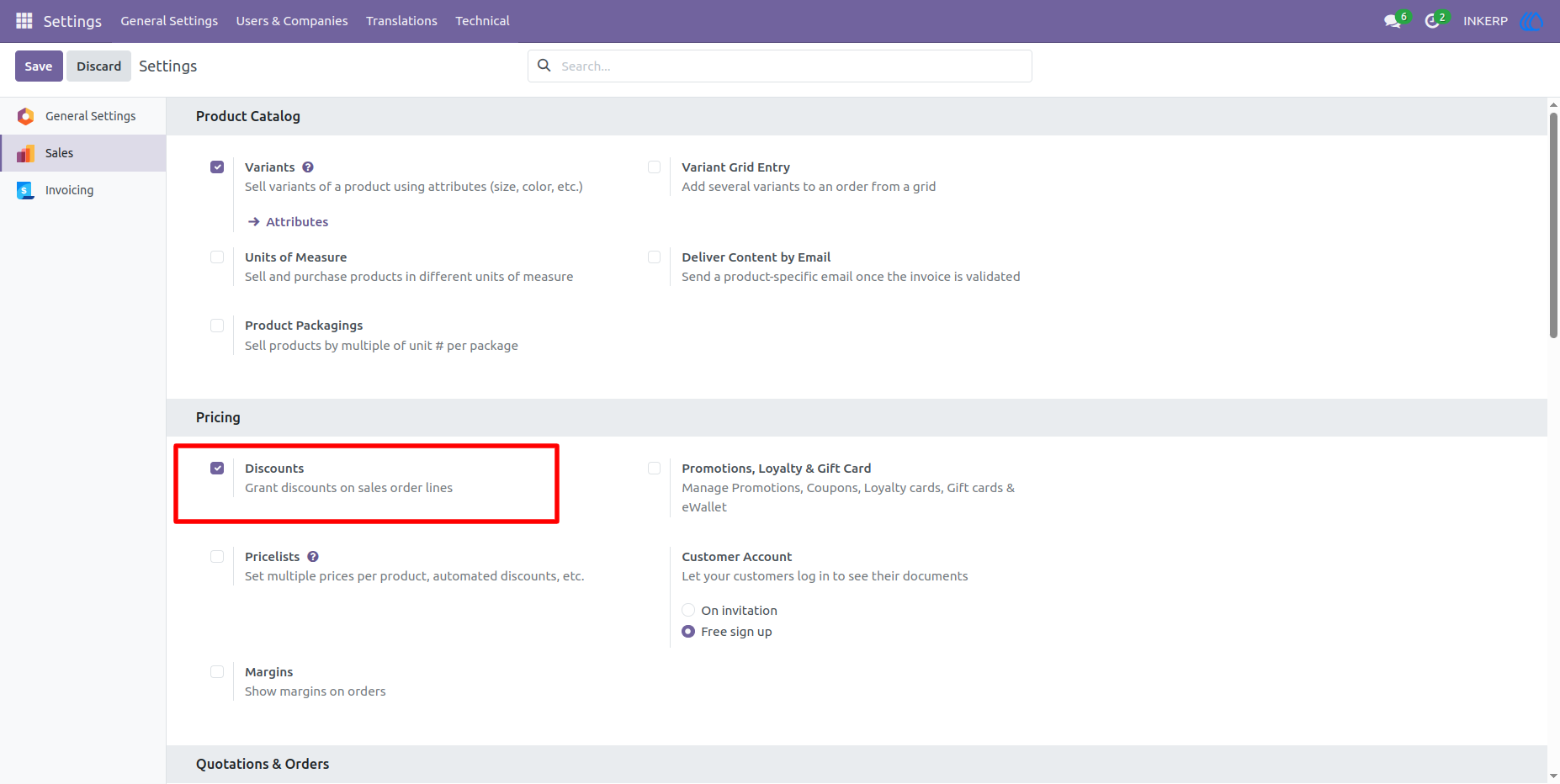
Task: Open the conversations chat bubble icon
Action: (x=1393, y=21)
